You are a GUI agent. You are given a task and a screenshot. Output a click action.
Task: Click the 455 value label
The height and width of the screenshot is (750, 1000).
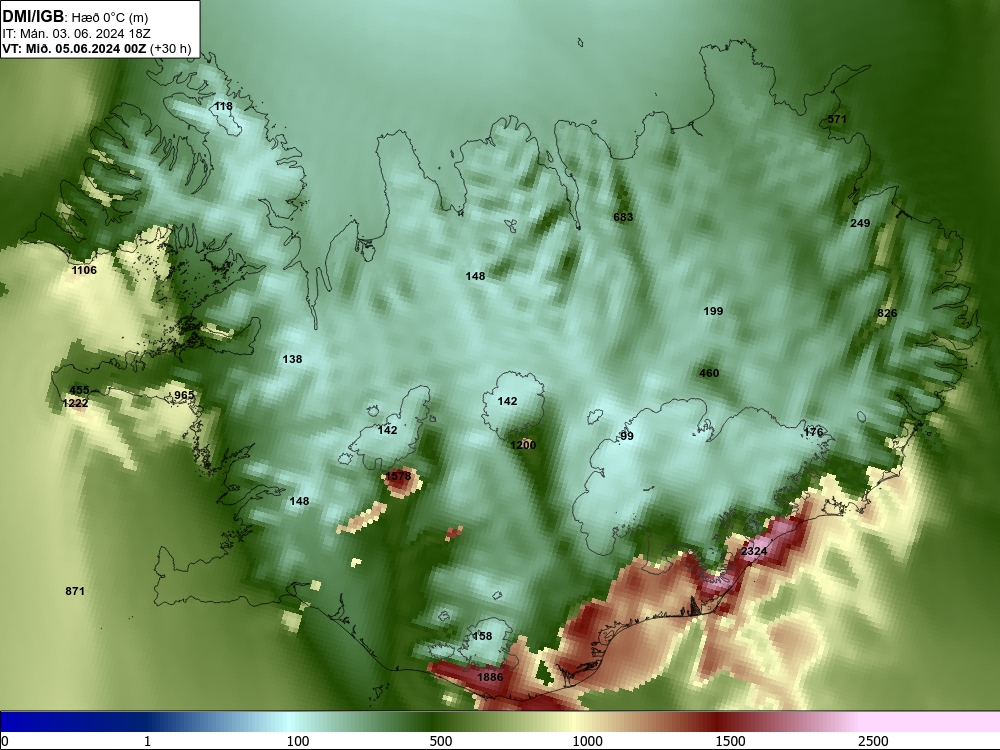pos(79,390)
